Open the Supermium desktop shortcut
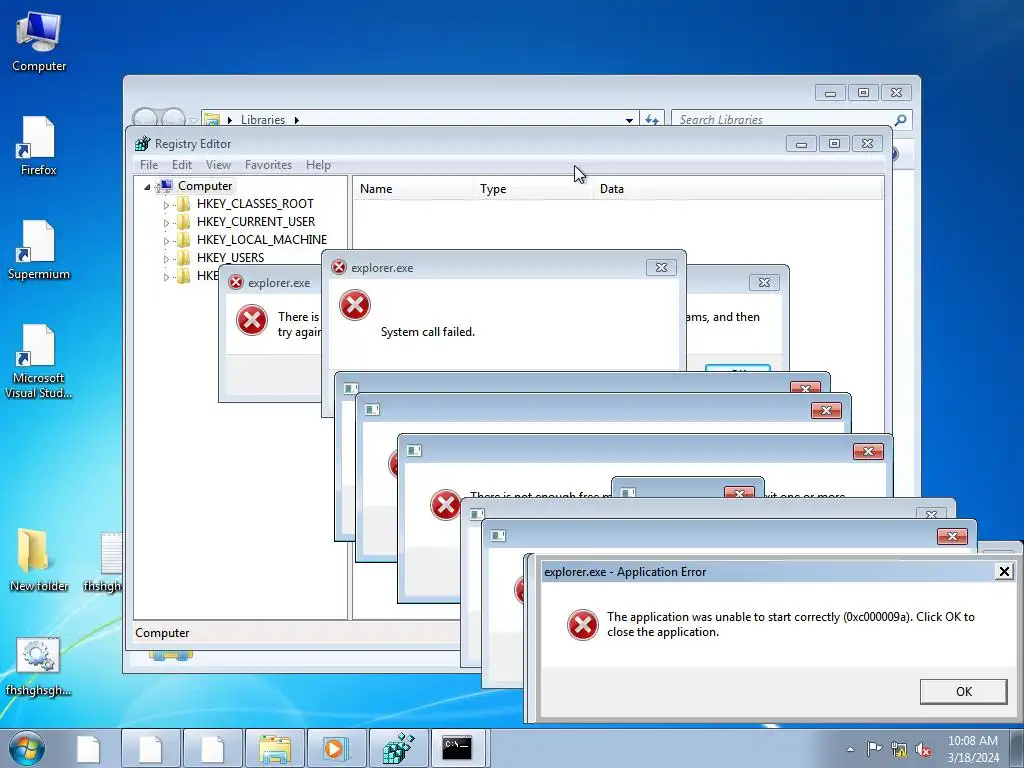 coord(39,250)
